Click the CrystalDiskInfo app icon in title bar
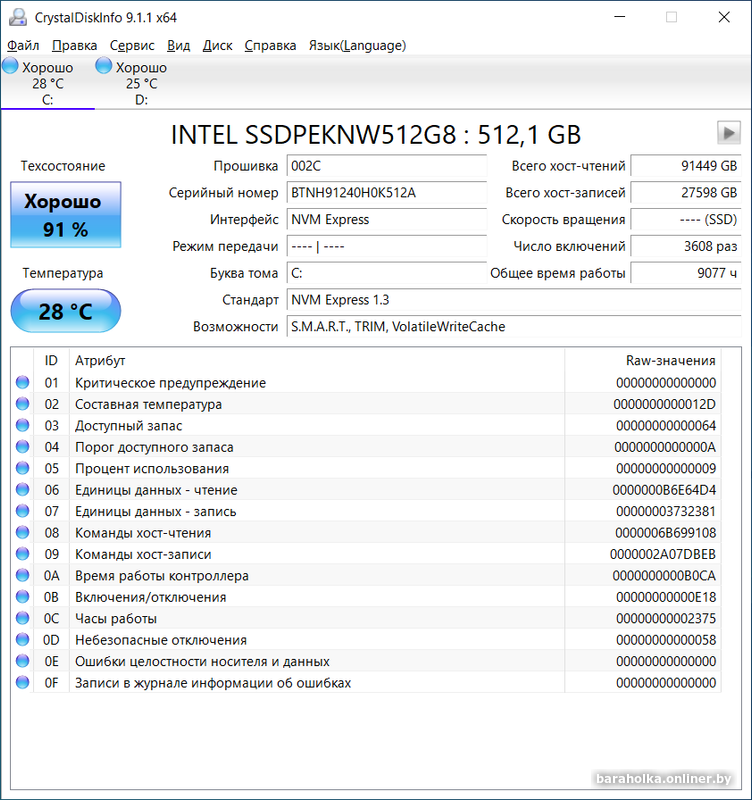This screenshot has width=752, height=800. tap(17, 17)
